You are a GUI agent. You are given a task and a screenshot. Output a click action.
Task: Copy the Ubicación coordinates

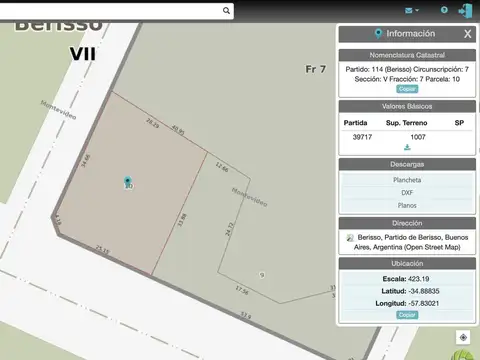407,315
